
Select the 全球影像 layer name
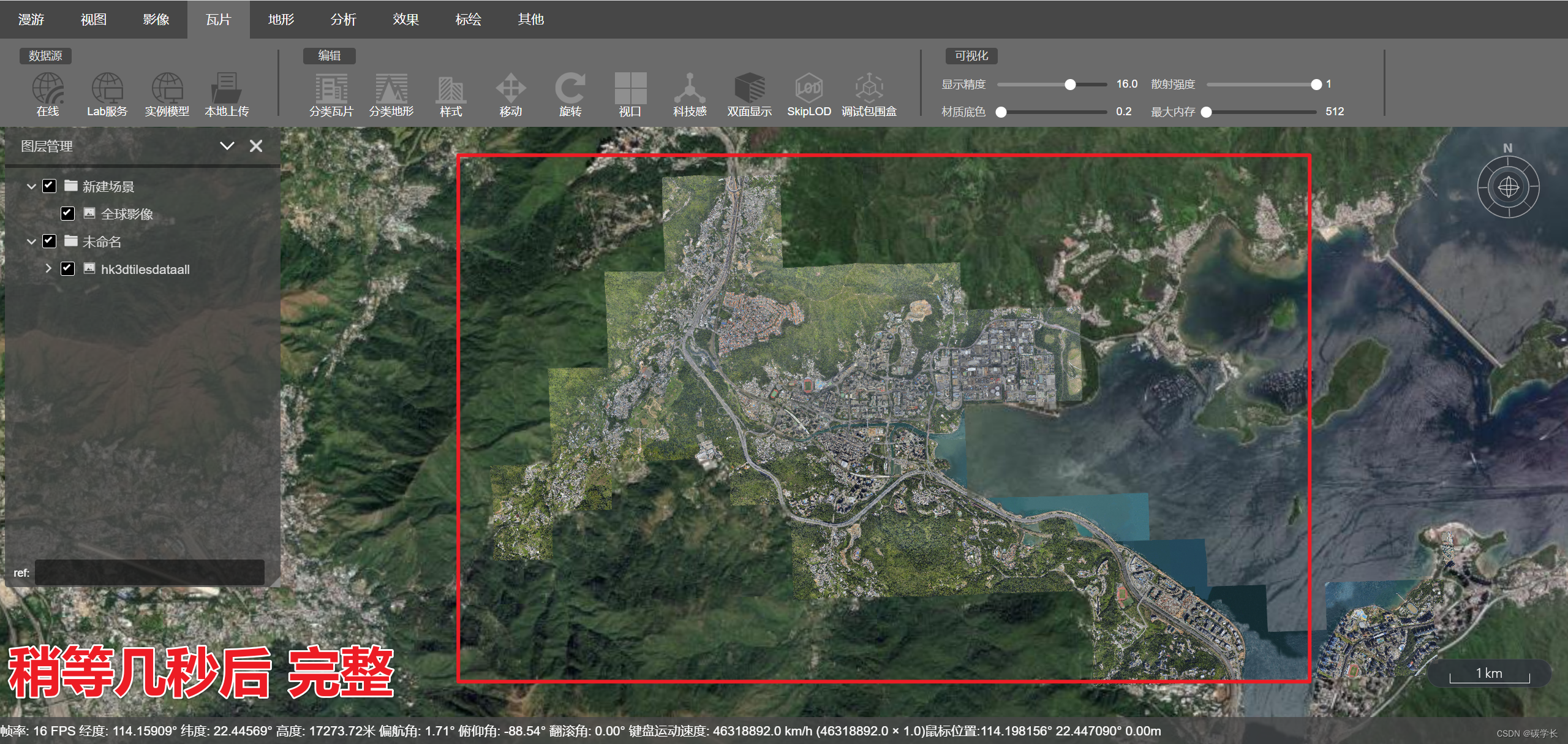pyautogui.click(x=127, y=214)
